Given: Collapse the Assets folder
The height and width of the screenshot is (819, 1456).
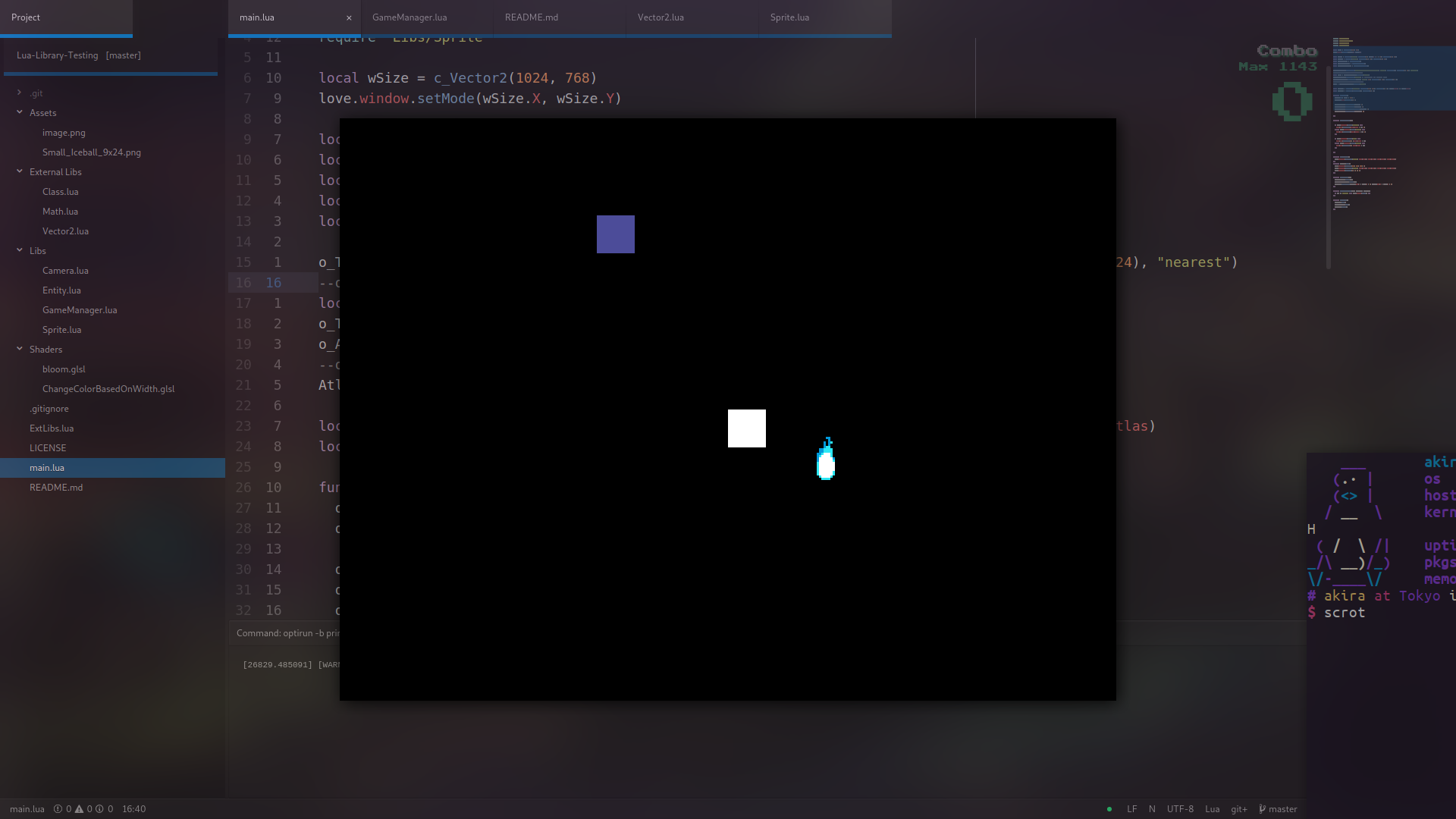Looking at the screenshot, I should [x=20, y=112].
